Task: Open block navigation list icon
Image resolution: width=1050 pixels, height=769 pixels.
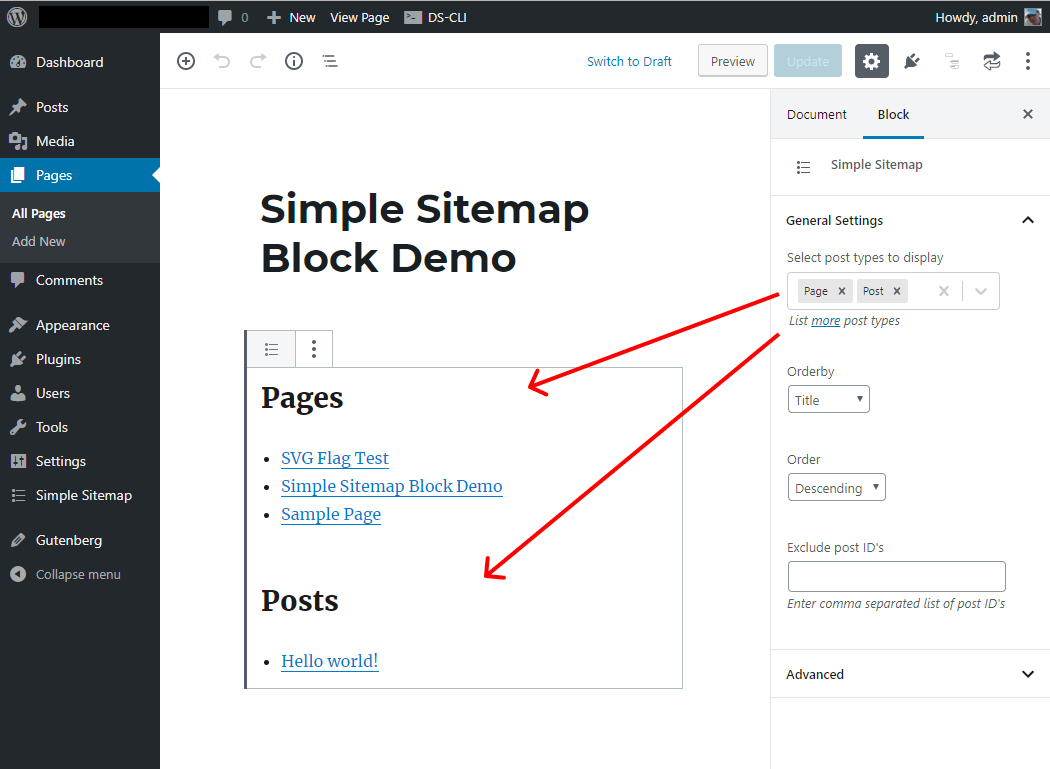Action: [330, 61]
